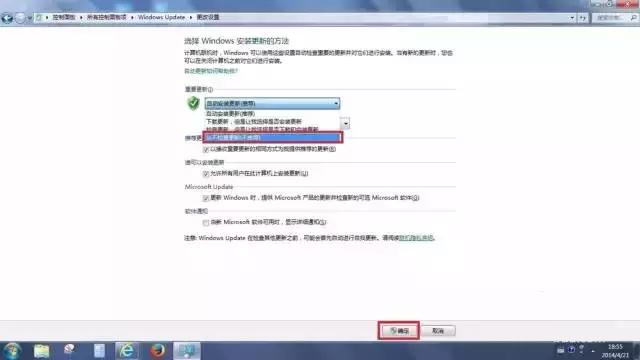Go back with the Explorer back arrow
This screenshot has height=360, width=640.
[x=7, y=18]
